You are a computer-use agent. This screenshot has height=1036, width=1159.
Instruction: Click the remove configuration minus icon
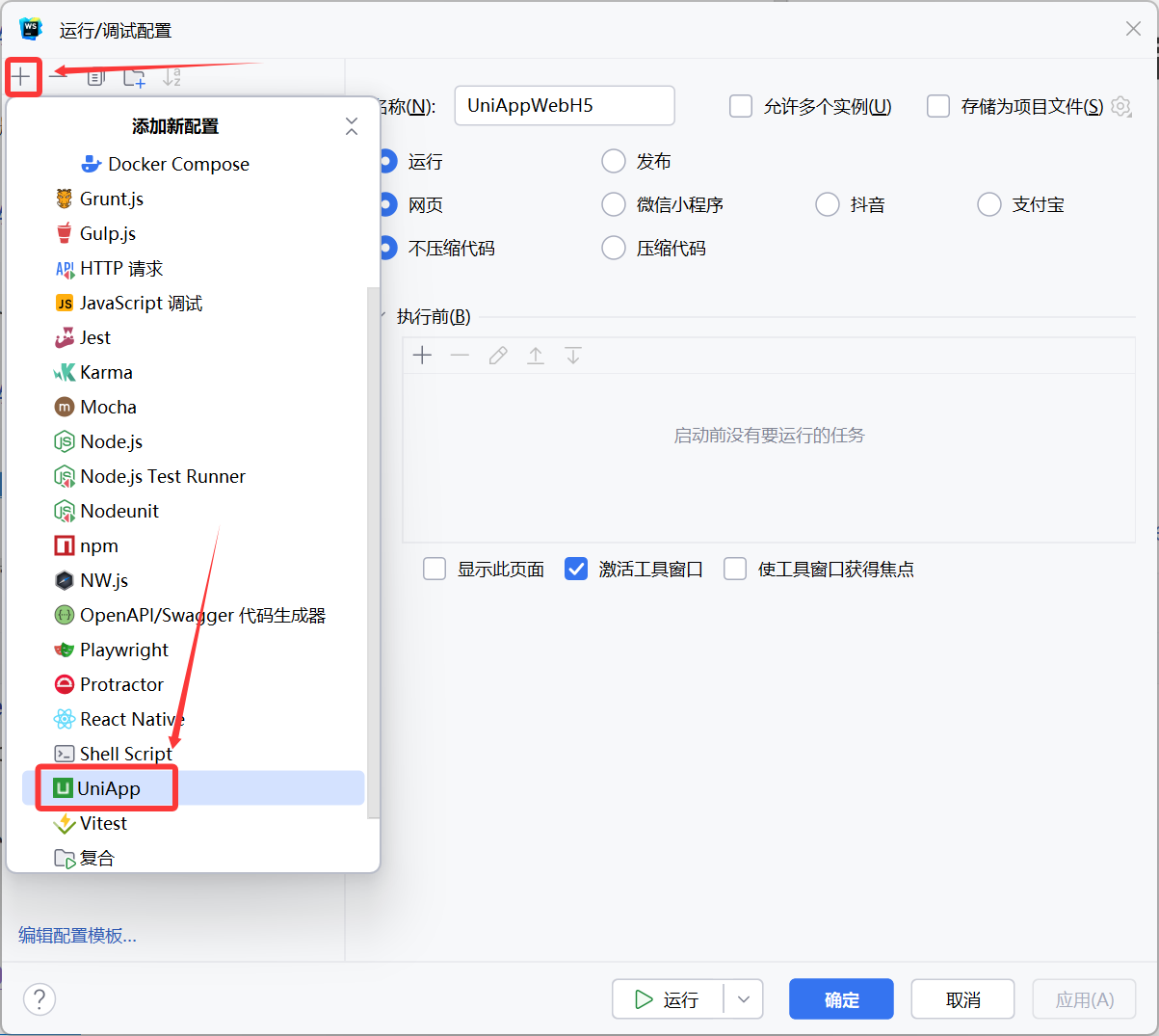coord(58,76)
